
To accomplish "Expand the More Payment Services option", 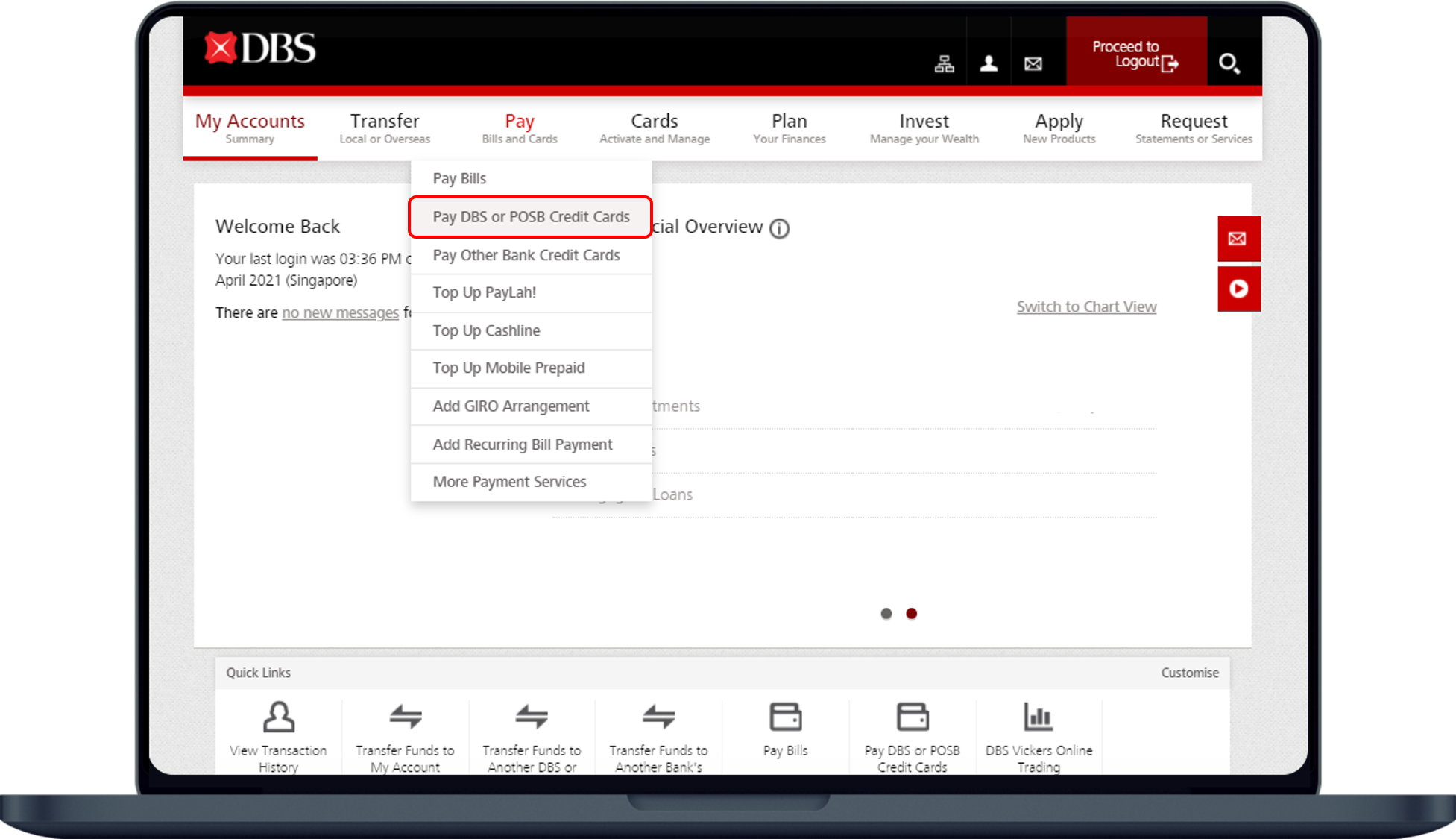I will (509, 481).
